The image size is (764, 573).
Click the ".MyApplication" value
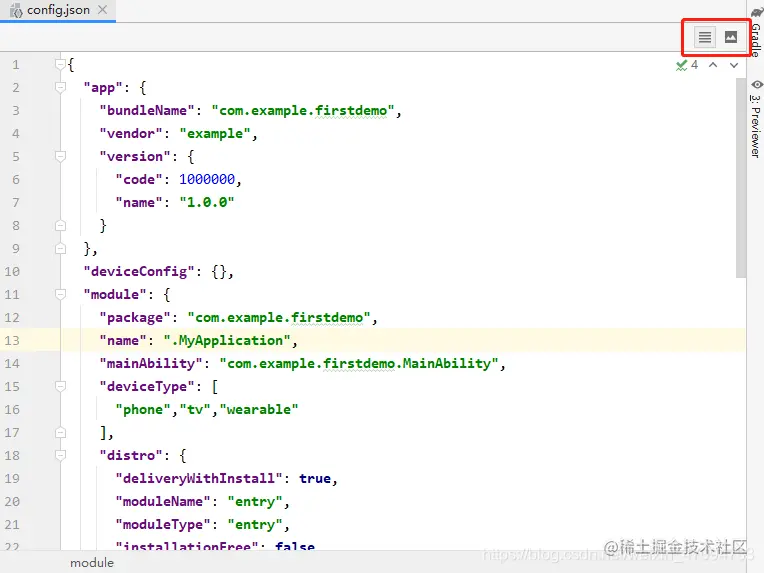pos(227,340)
